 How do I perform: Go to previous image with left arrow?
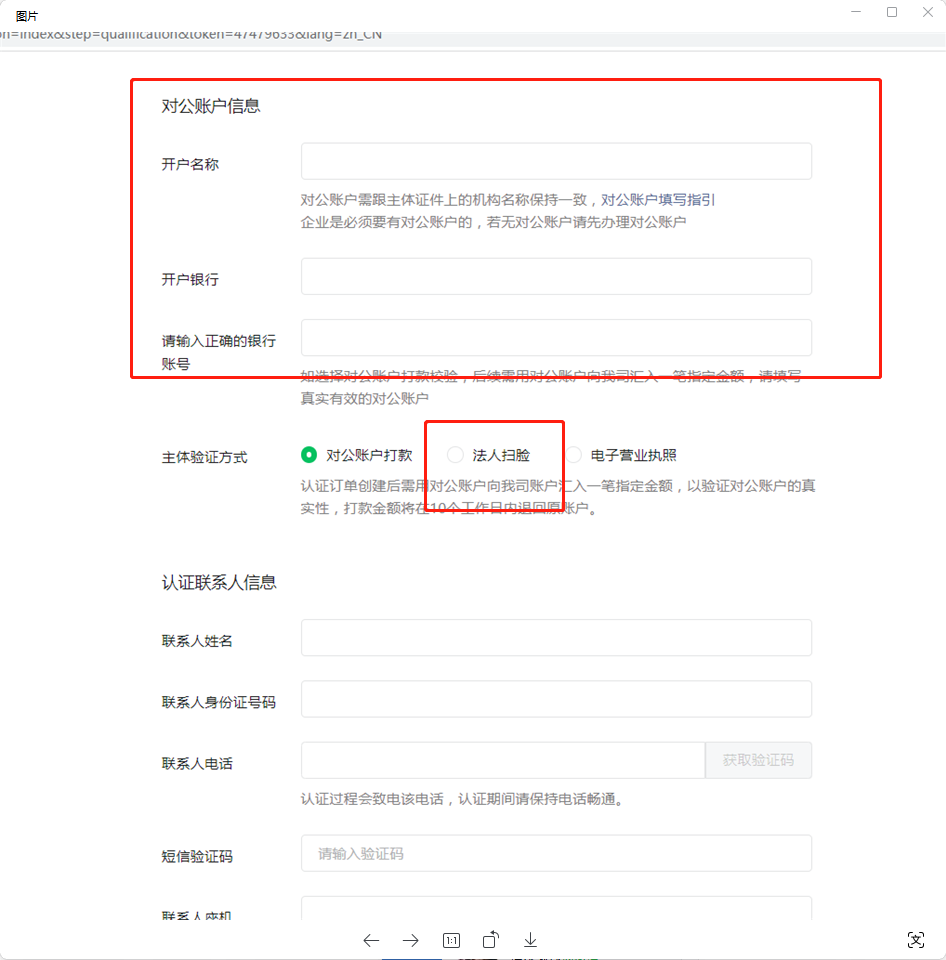371,940
